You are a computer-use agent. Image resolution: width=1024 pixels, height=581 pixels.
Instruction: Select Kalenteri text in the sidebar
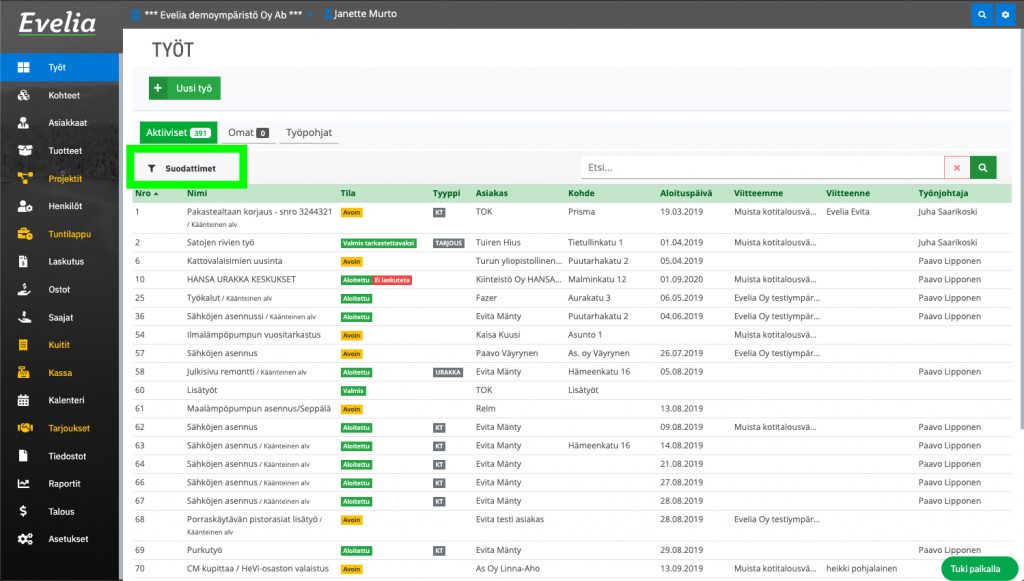coord(67,400)
